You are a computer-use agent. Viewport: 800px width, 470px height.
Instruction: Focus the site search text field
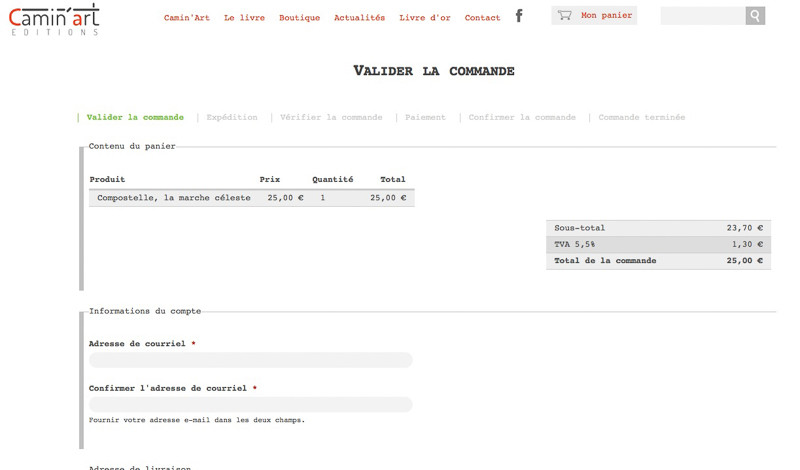703,16
